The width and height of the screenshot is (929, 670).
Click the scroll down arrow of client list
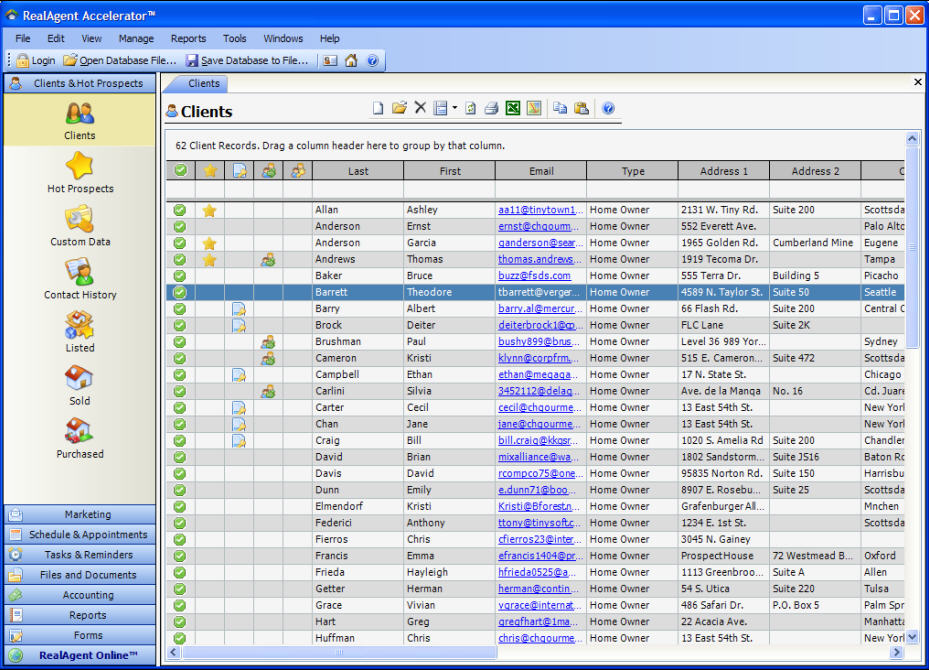(912, 637)
